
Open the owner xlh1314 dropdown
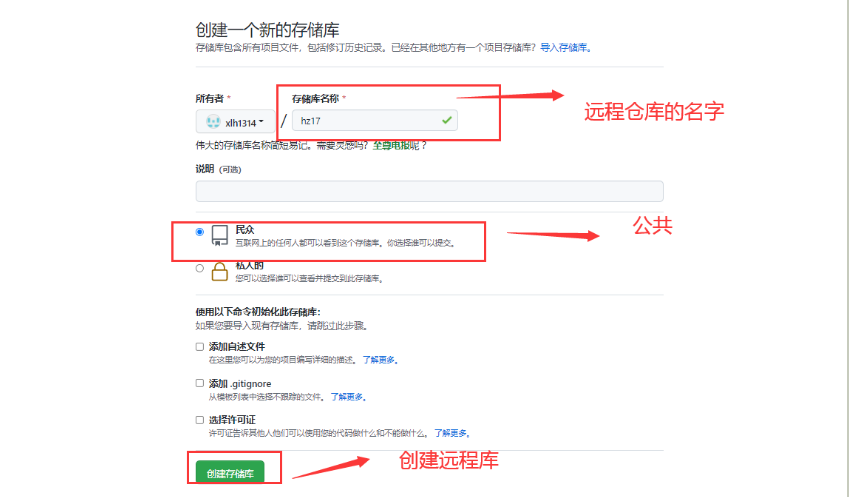(x=236, y=122)
